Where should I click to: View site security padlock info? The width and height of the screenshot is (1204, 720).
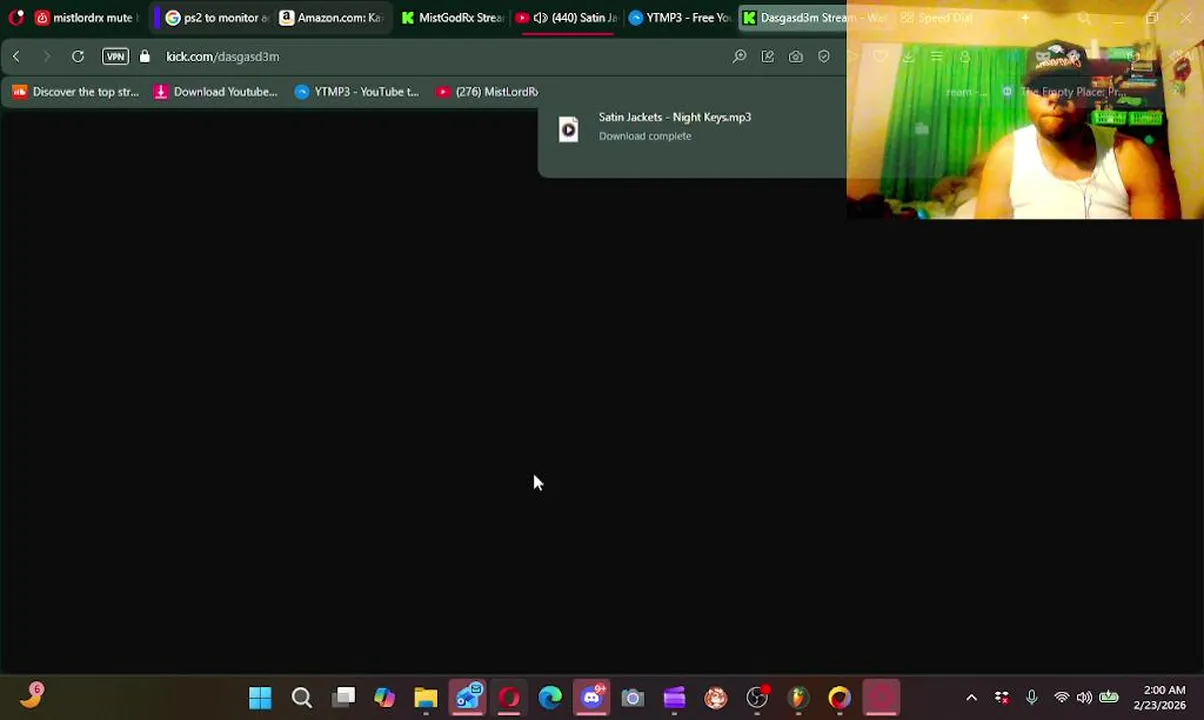tap(145, 57)
